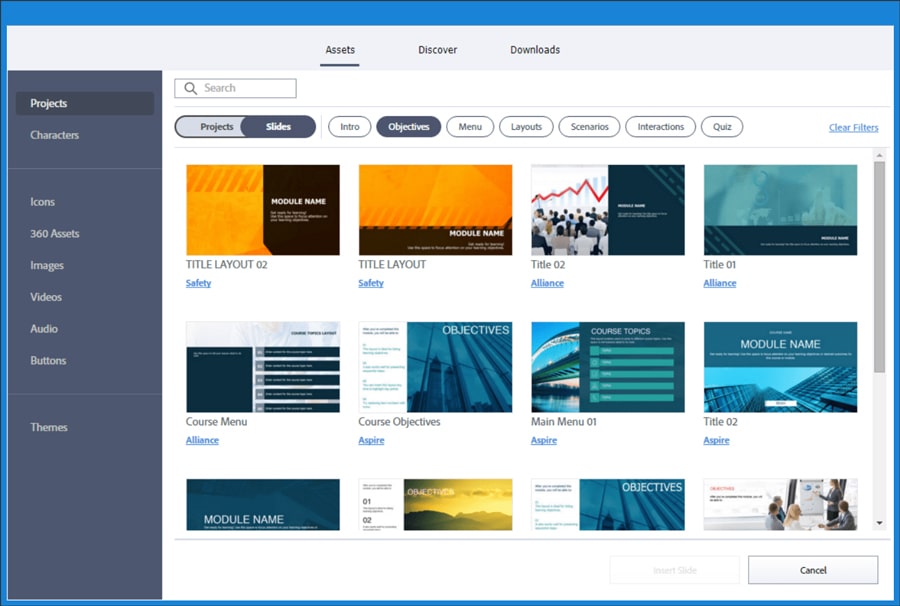
Task: Open the Buttons category
Action: [x=48, y=360]
